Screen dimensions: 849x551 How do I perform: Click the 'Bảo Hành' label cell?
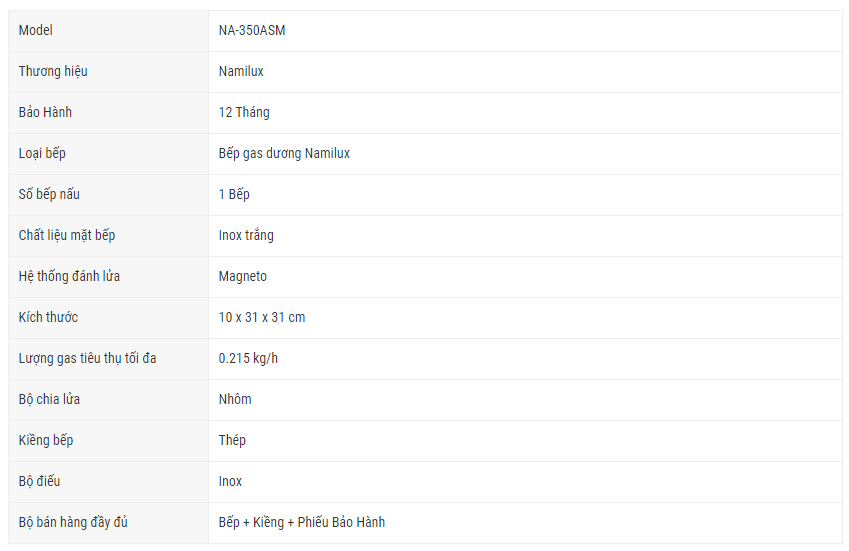pyautogui.click(x=45, y=113)
